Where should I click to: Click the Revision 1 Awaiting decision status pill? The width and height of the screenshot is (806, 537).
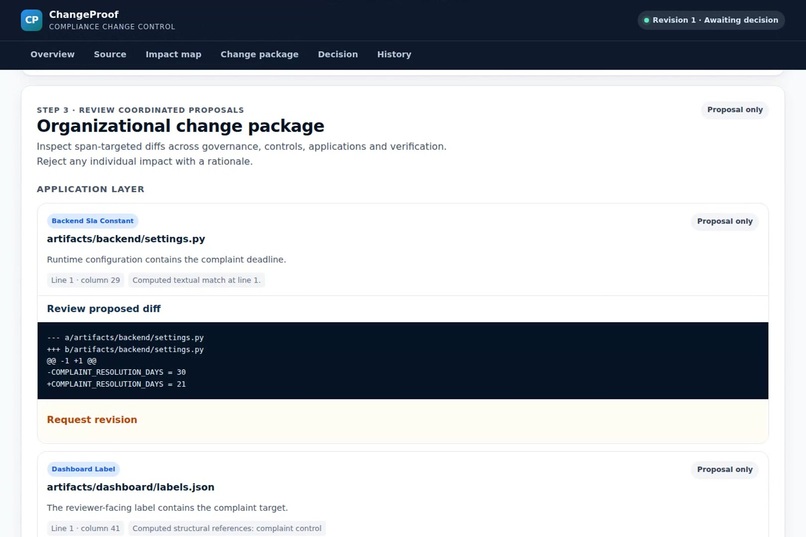[711, 20]
